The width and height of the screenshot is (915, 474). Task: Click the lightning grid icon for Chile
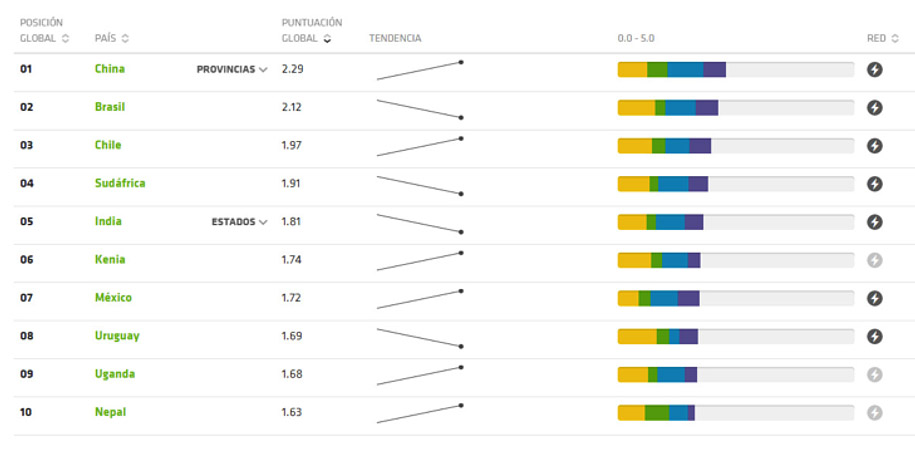[875, 146]
